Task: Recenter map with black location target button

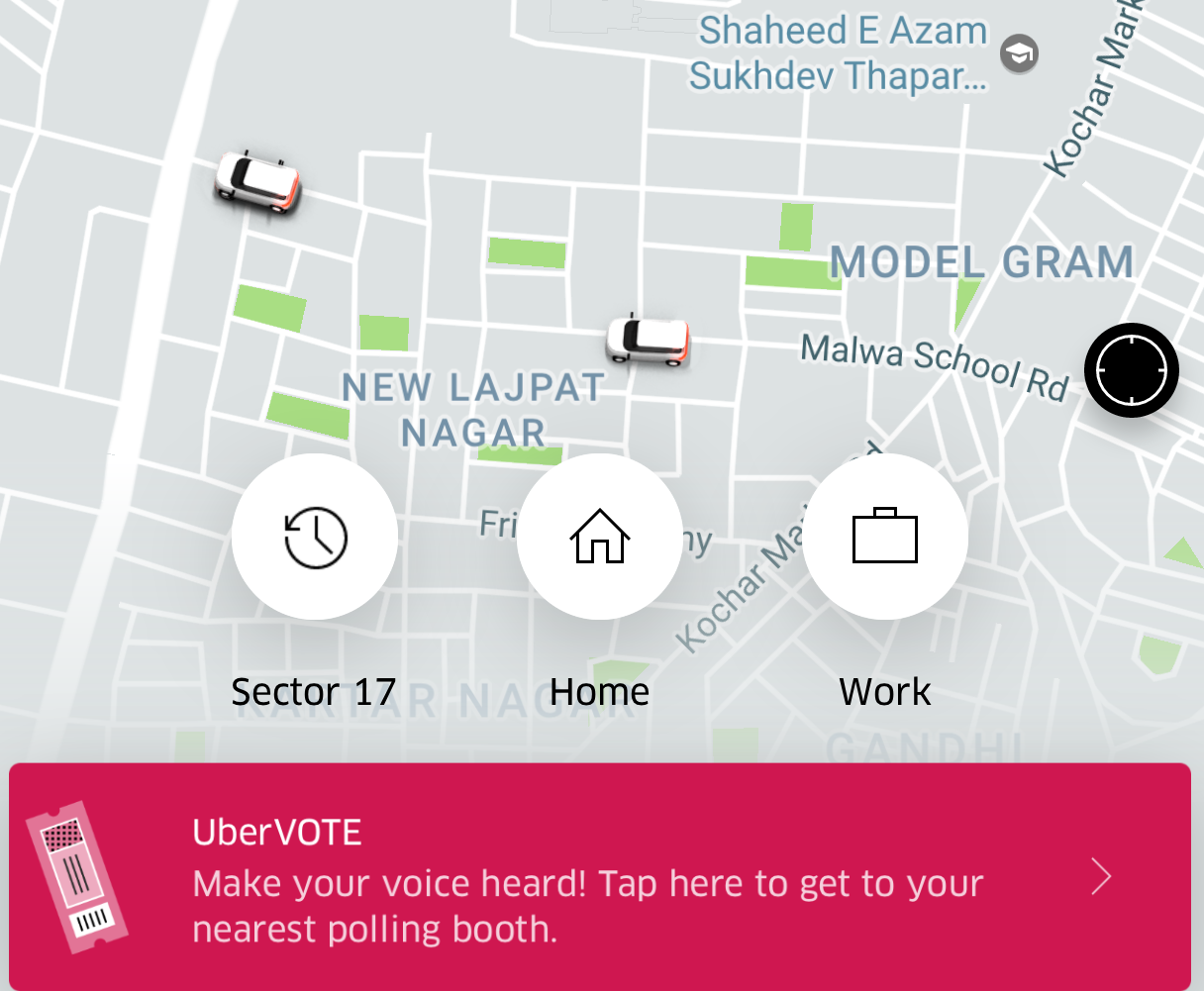Action: point(1131,369)
